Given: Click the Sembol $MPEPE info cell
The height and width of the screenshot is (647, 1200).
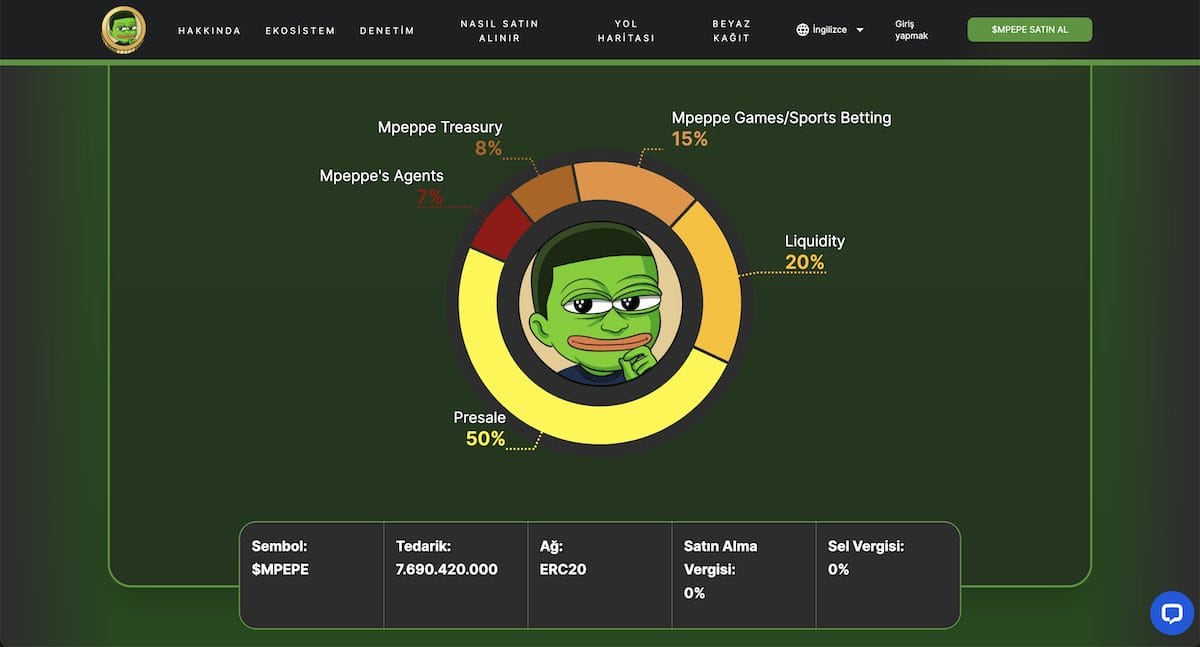Looking at the screenshot, I should pos(311,558).
